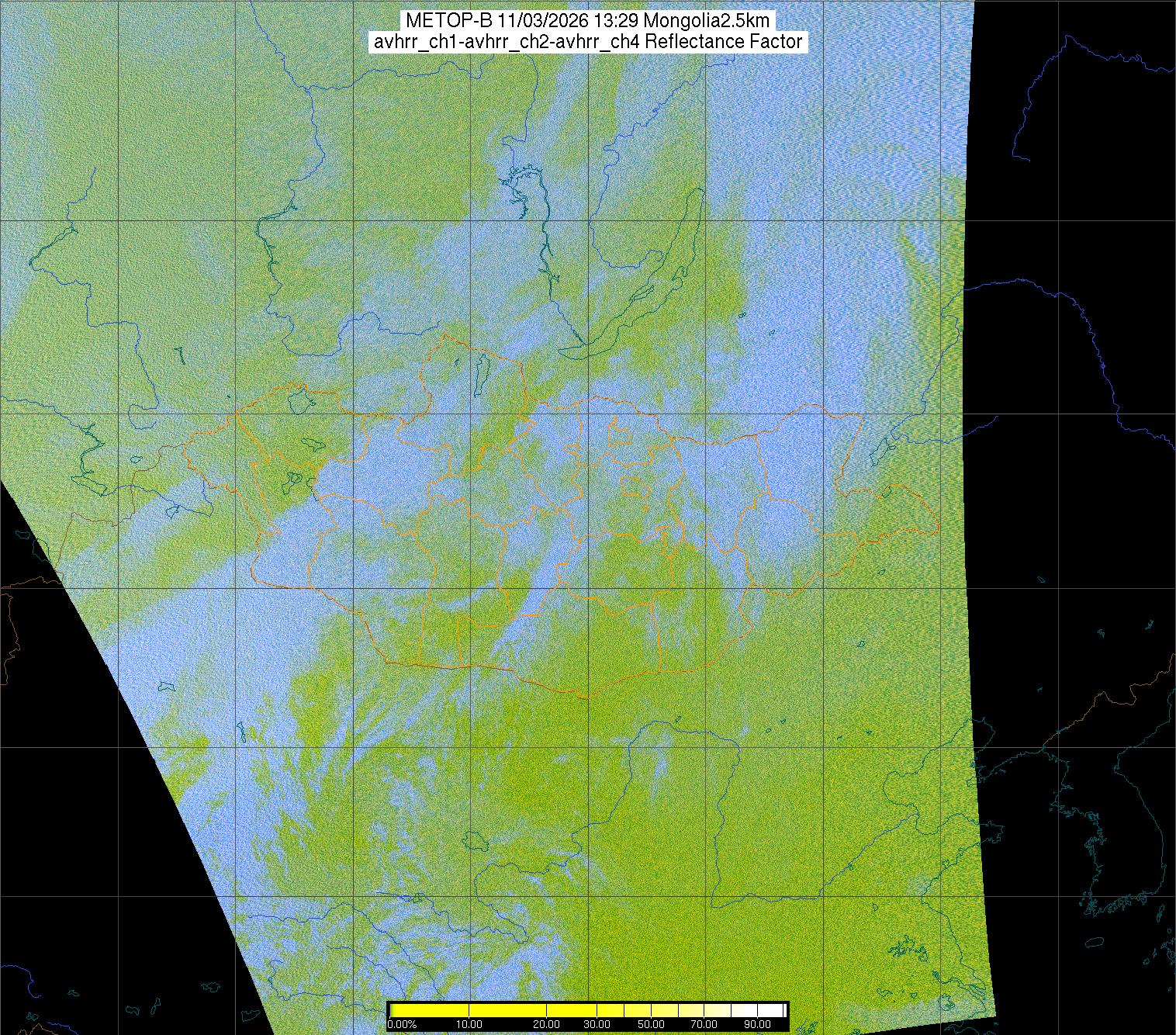The height and width of the screenshot is (1035, 1176).
Task: Click the "0.00%" colorbar label
Action: click(402, 1025)
